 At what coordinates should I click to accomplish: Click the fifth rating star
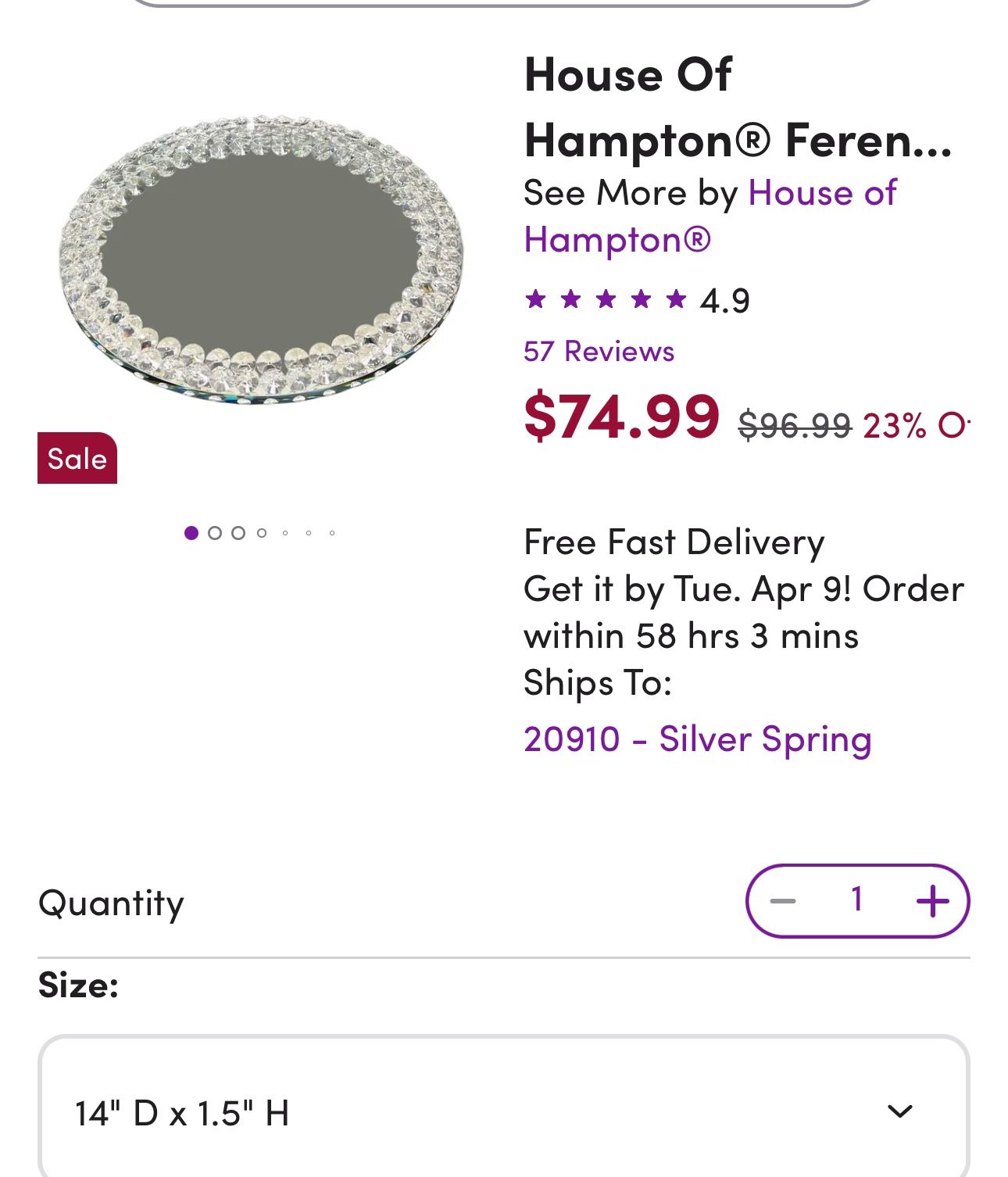(x=677, y=299)
